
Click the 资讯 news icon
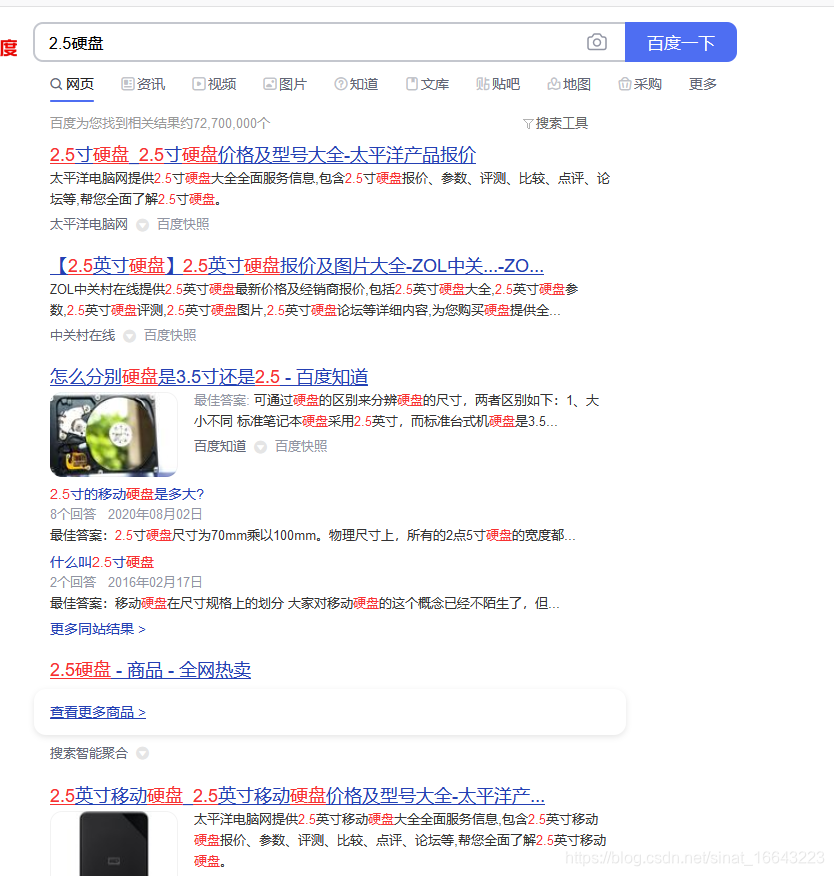[127, 84]
